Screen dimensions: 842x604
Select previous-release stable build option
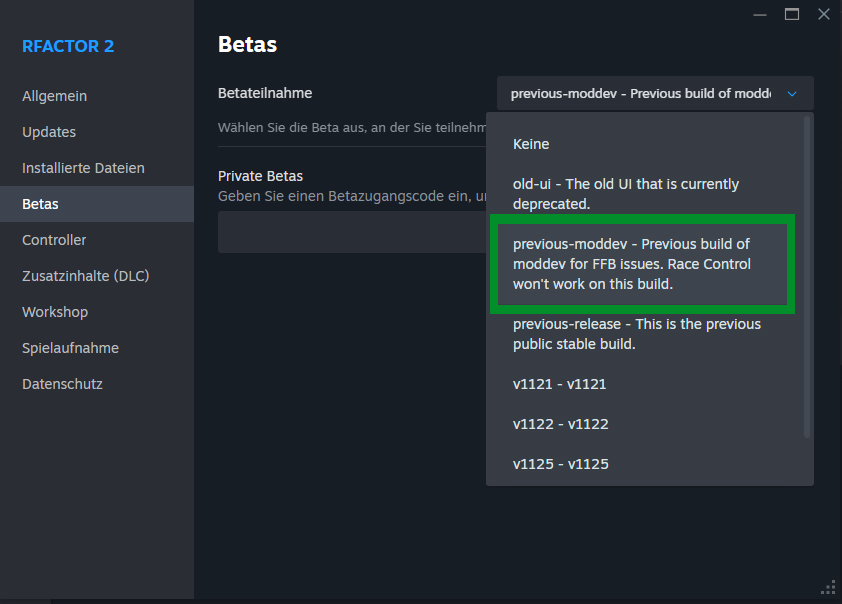636,334
